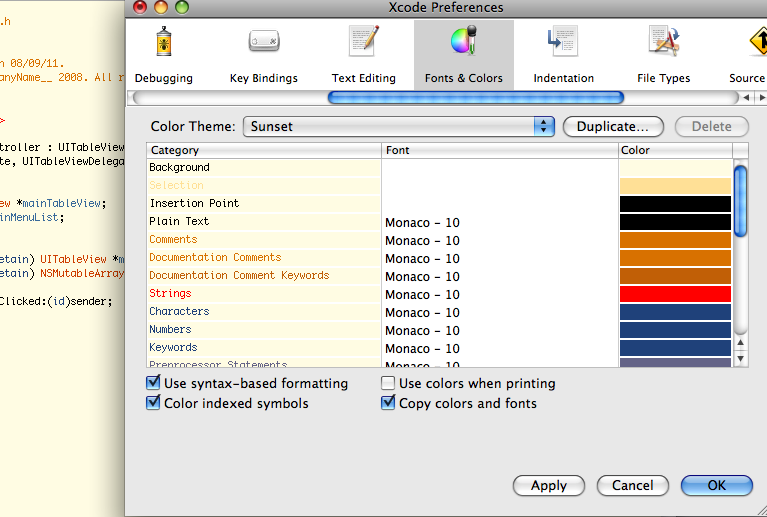Screen dimensions: 767x517
Task: Click the Fonts & Colors tab label
Action: pos(464,78)
